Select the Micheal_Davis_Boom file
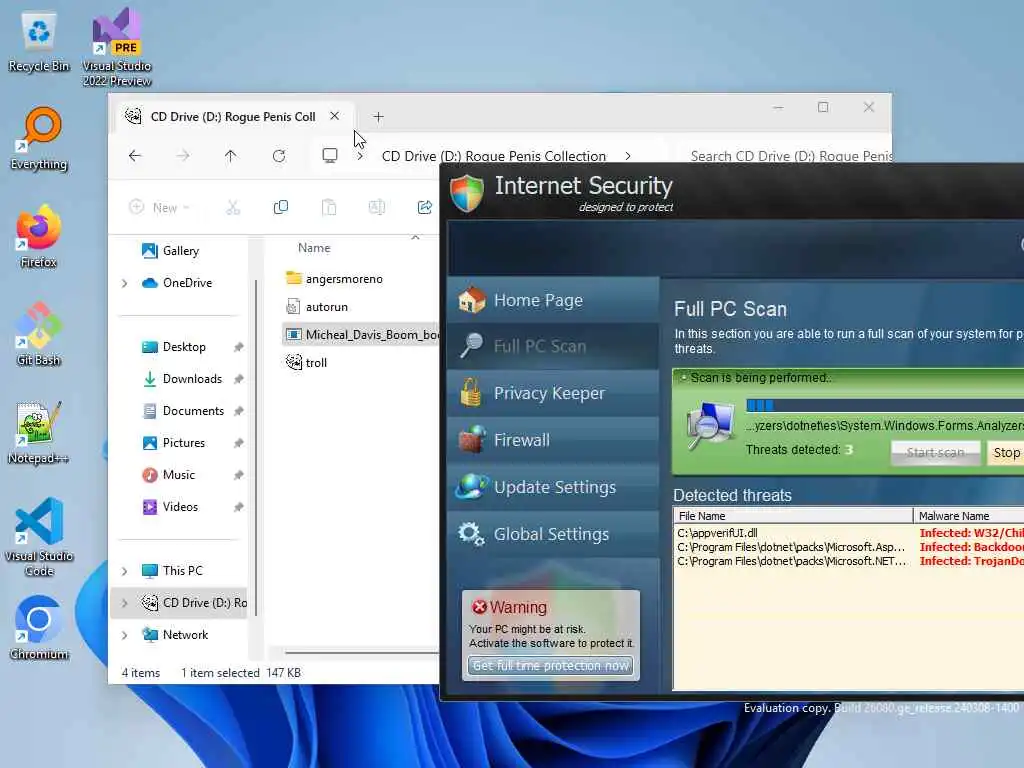Screen dimensions: 1024x768 [361, 334]
